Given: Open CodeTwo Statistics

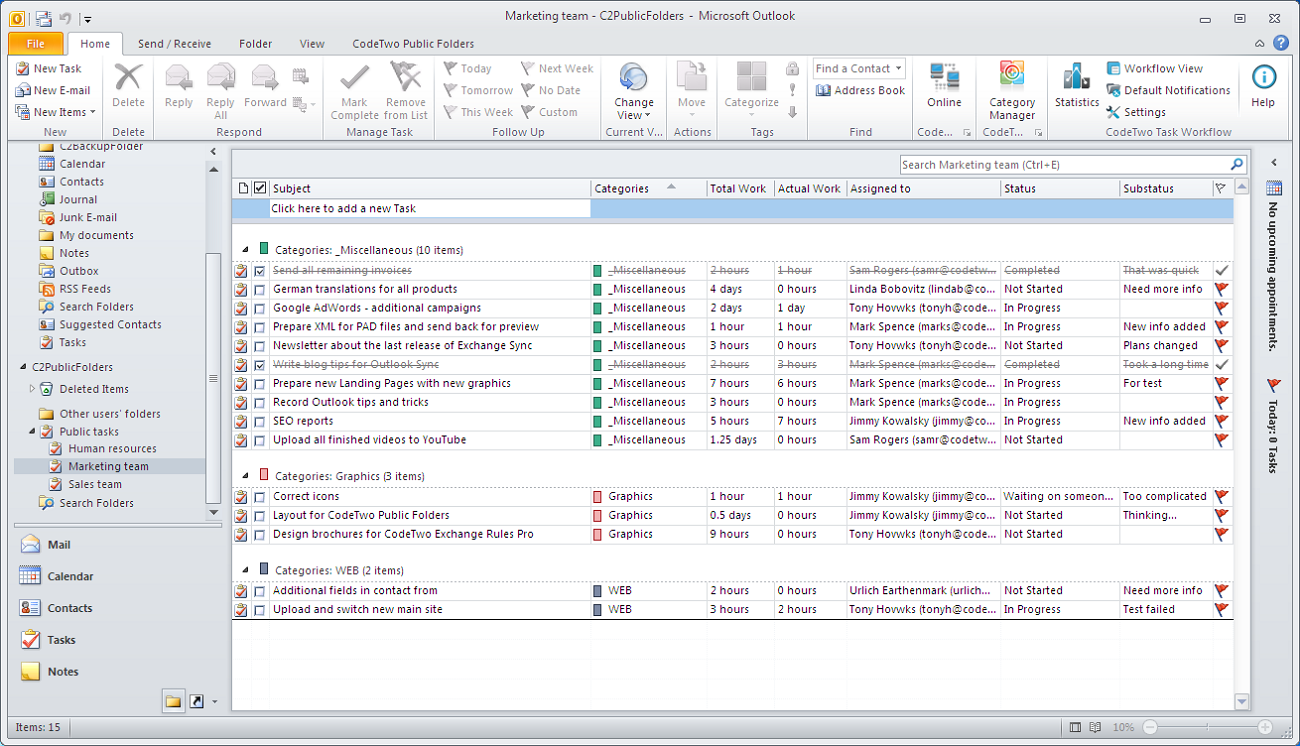Looking at the screenshot, I should point(1076,84).
